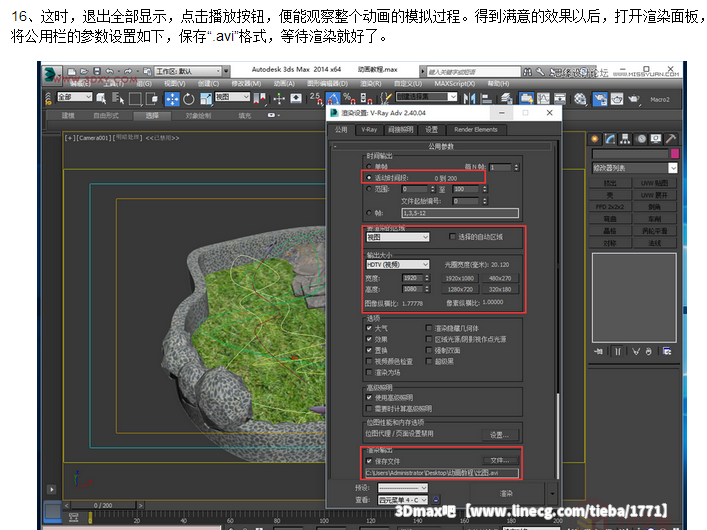The width and height of the screenshot is (707, 530).
Task: Select the Single frame radio button
Action: [369, 166]
